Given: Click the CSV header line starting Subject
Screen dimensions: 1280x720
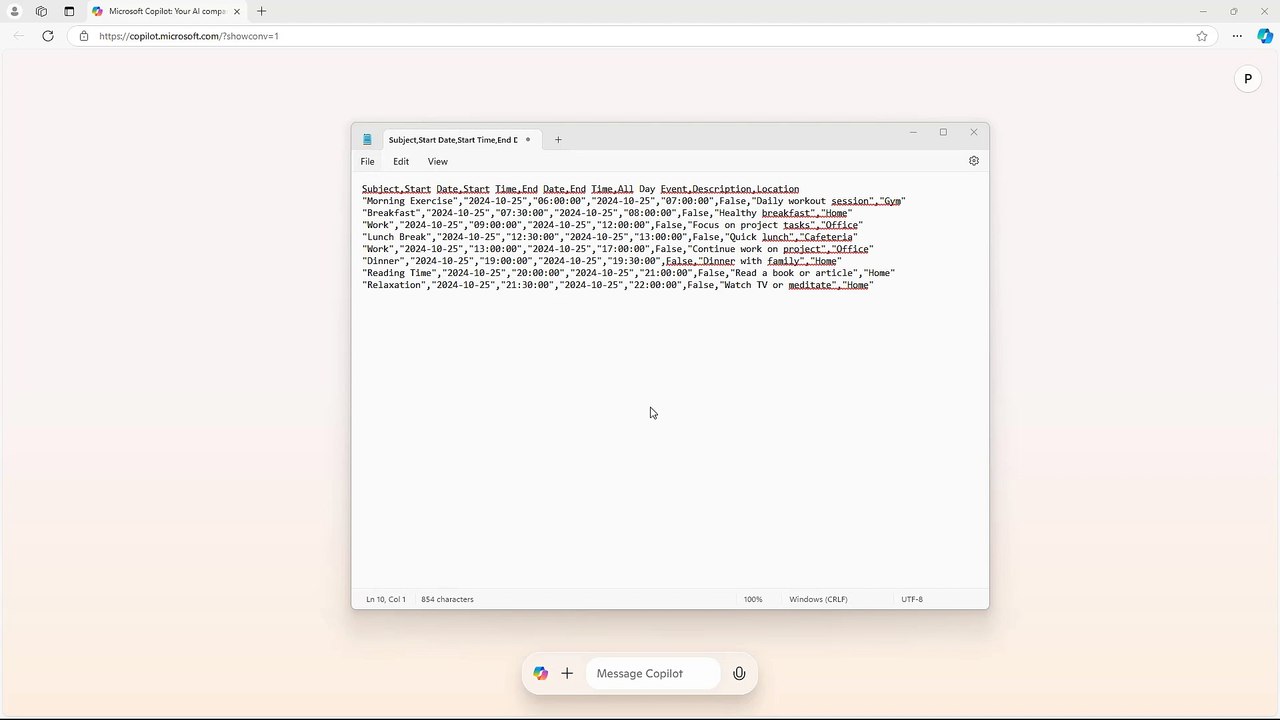Looking at the screenshot, I should click(580, 189).
